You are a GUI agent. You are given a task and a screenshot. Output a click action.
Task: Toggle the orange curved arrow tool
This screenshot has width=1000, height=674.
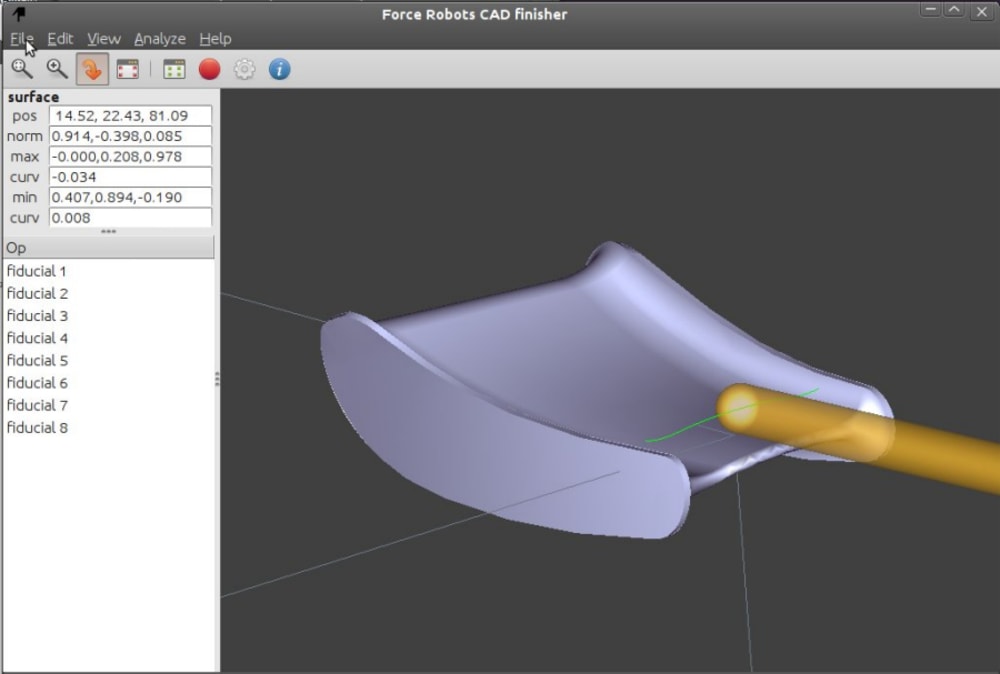[x=92, y=69]
